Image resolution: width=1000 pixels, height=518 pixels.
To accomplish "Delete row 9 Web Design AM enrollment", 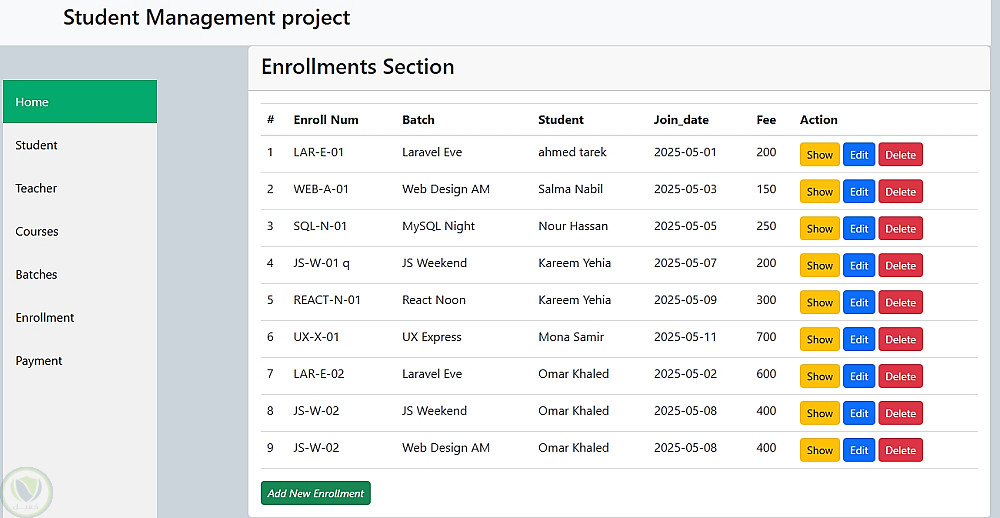I will click(x=900, y=451).
